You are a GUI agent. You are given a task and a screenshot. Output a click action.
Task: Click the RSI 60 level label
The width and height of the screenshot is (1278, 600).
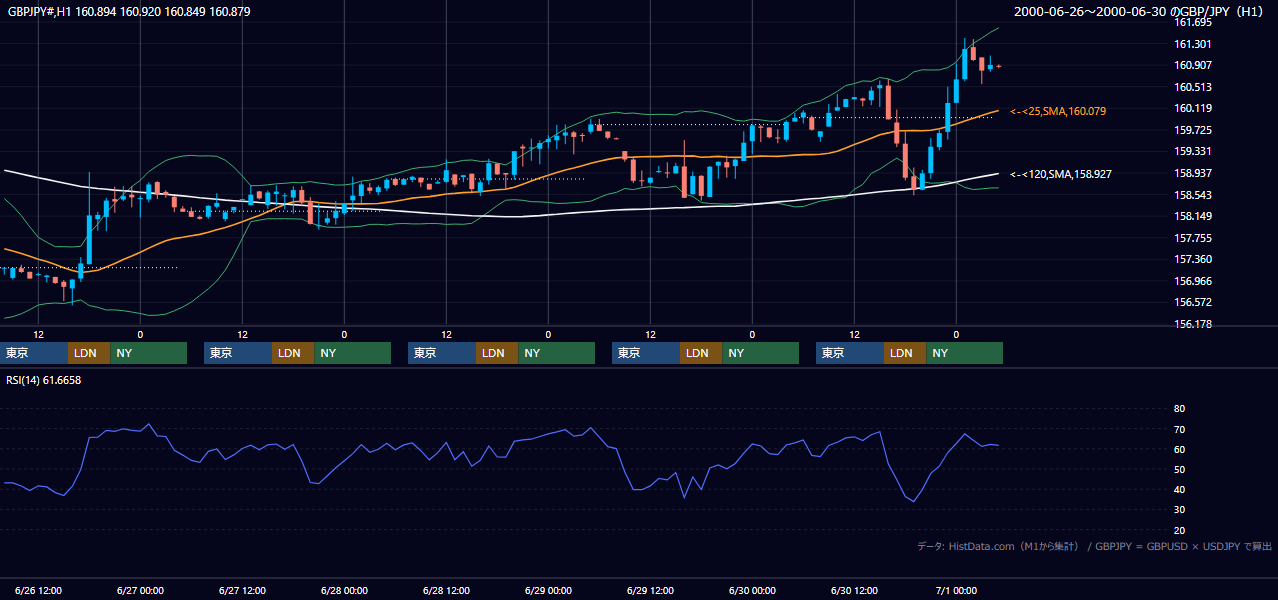[x=1179, y=449]
